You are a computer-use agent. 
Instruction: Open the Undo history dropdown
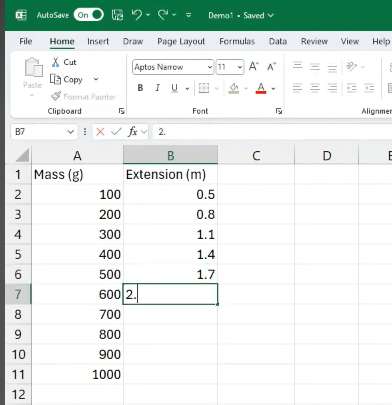pos(148,15)
